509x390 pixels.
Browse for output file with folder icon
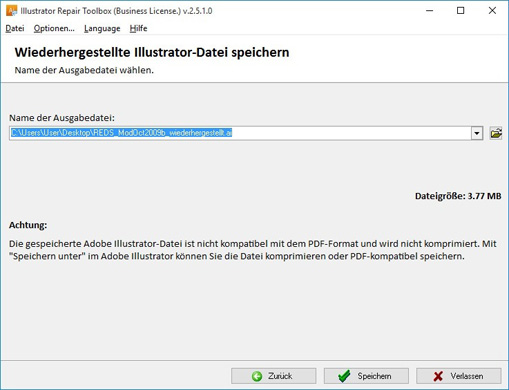click(x=496, y=133)
